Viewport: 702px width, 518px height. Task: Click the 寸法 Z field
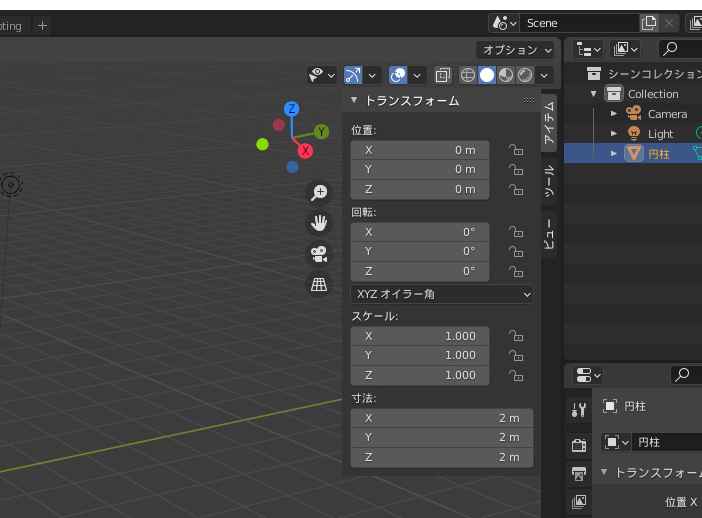pos(442,457)
